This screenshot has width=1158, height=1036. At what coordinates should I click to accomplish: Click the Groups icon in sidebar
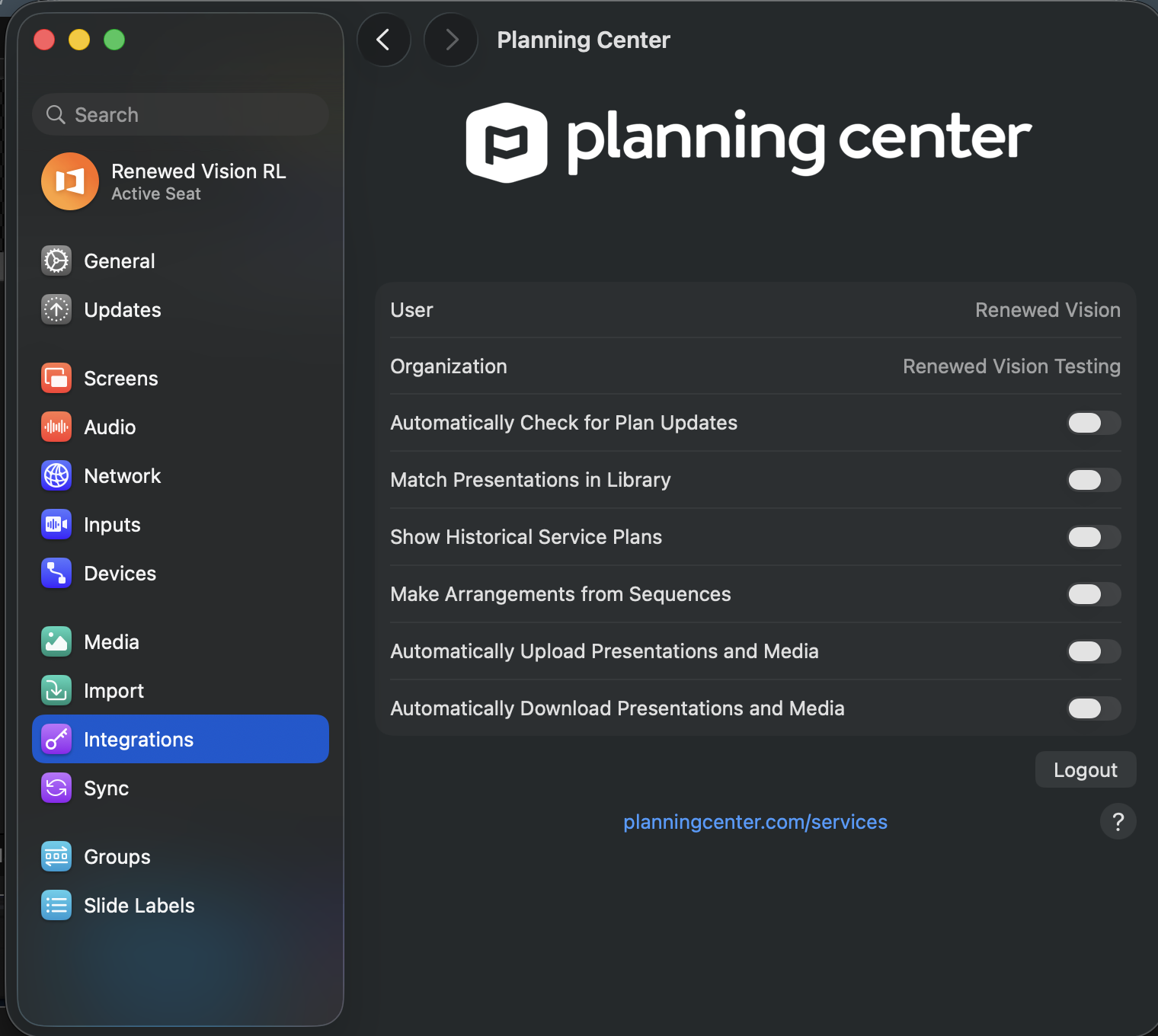click(x=56, y=857)
